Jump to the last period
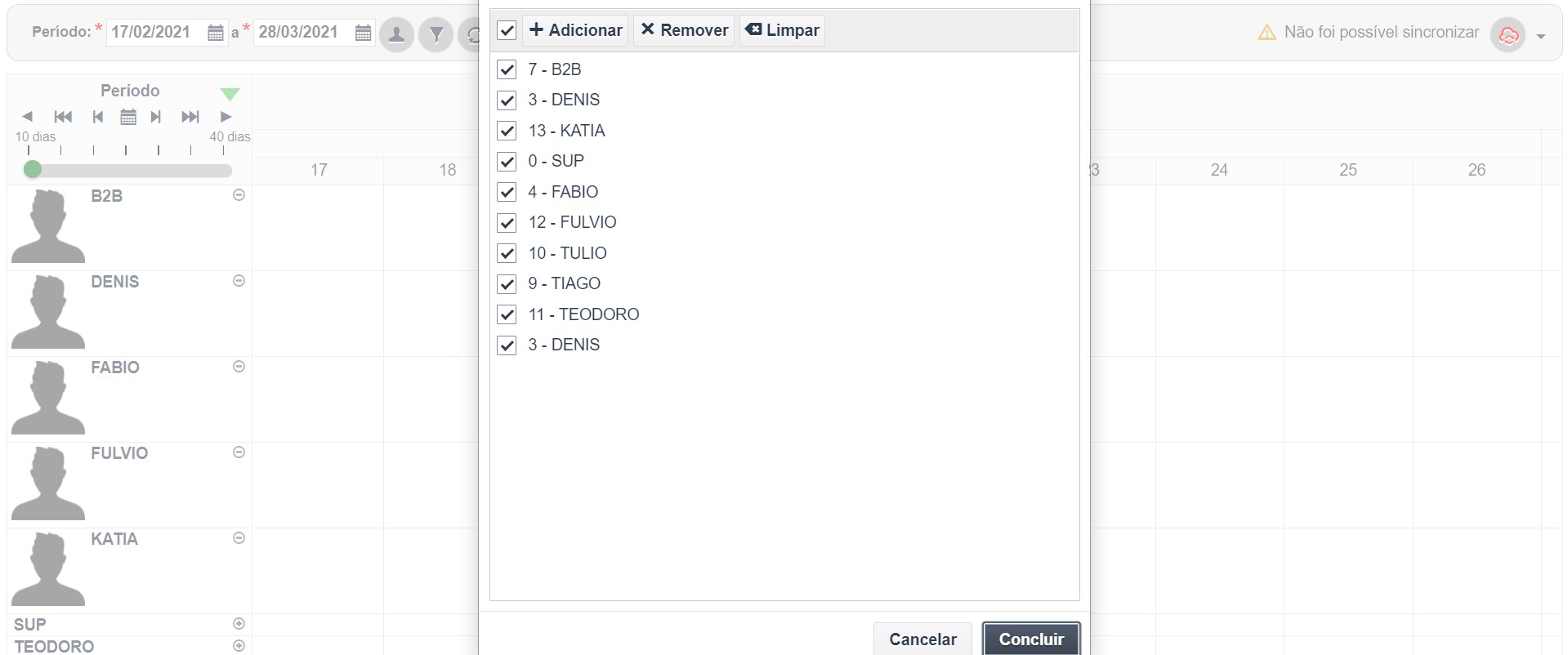The height and width of the screenshot is (655, 1568). pos(190,117)
